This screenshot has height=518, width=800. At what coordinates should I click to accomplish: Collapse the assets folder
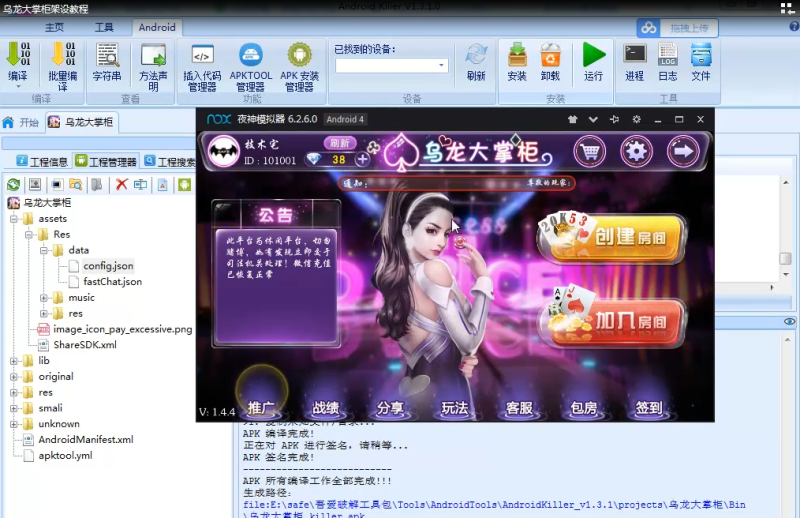(14, 219)
